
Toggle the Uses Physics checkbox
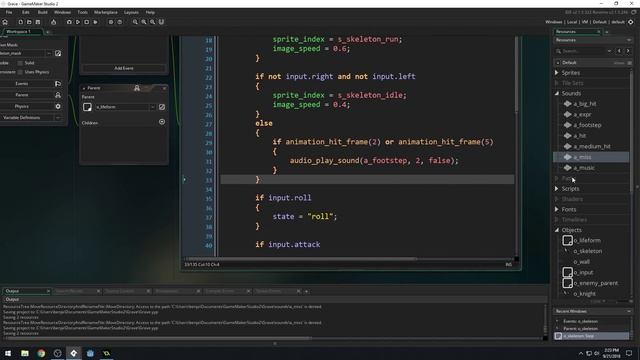20,72
